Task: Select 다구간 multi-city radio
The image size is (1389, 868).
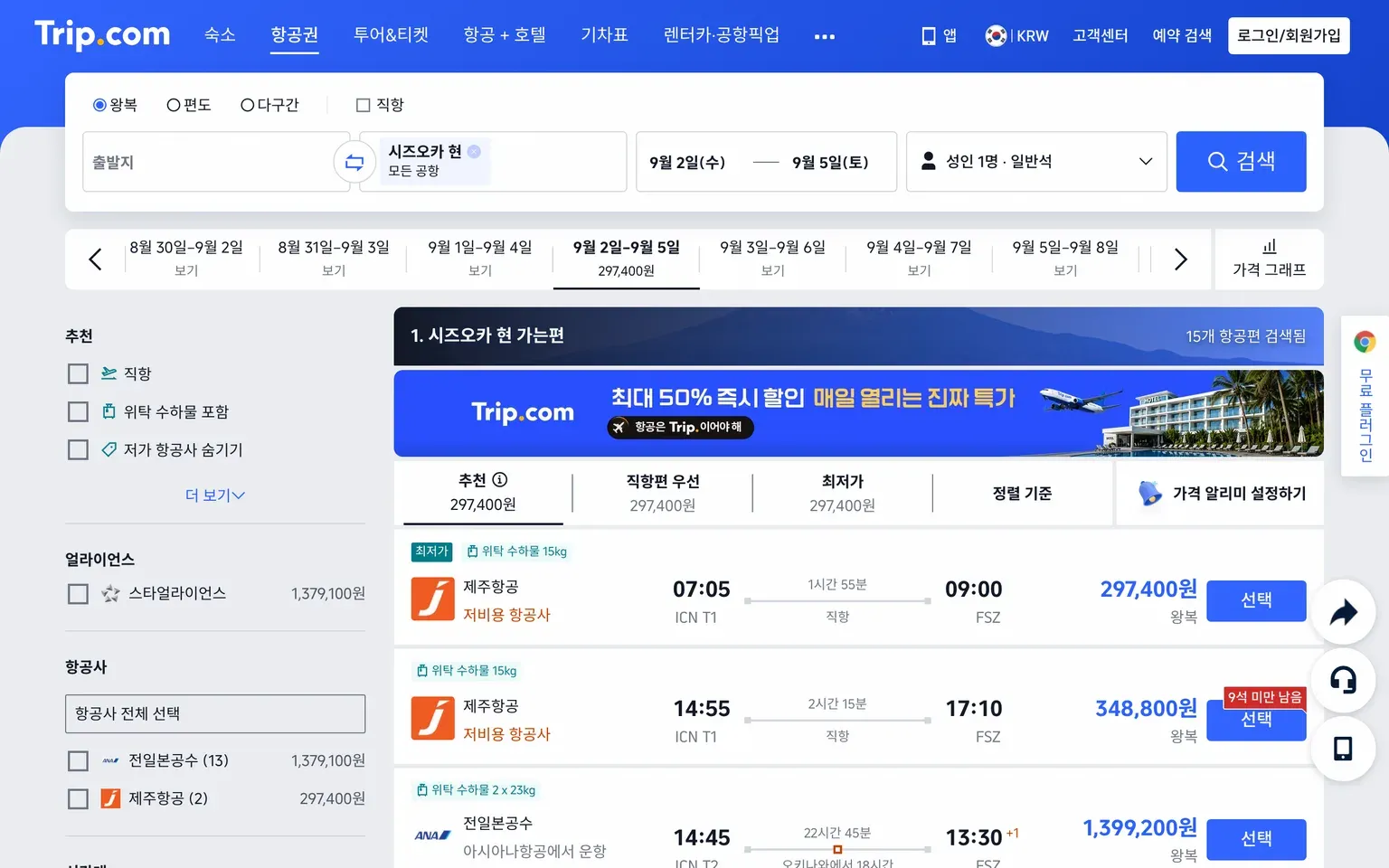Action: (247, 105)
